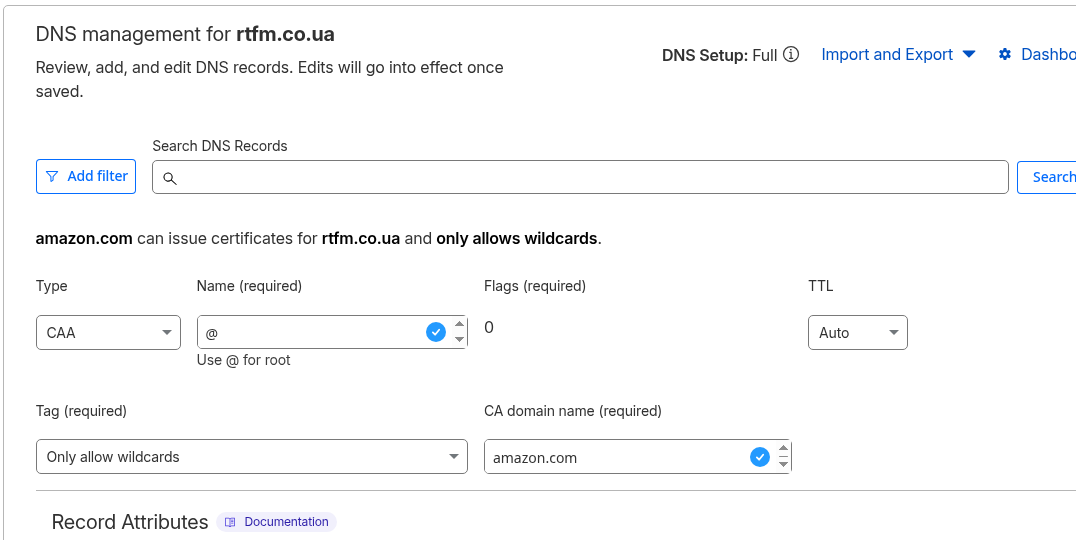Click the info icon beside DNS Setup: Full
Viewport: 1076px width, 540px height.
tap(791, 54)
